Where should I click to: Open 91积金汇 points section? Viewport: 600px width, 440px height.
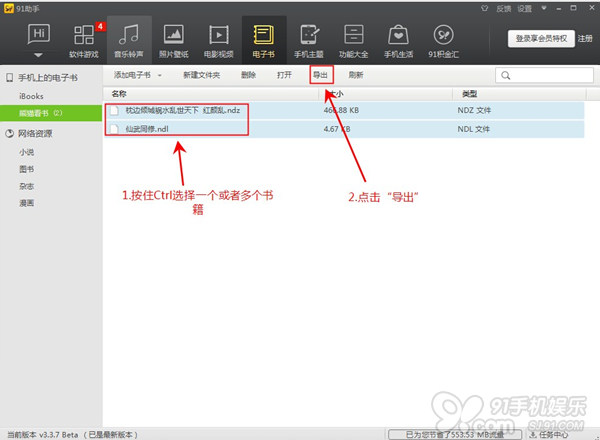coord(443,41)
